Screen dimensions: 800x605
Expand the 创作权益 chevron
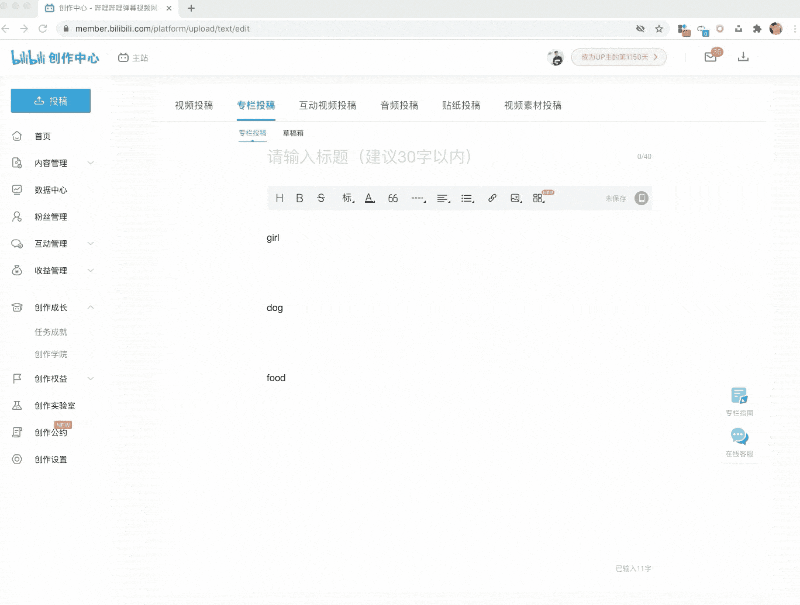tap(90, 379)
